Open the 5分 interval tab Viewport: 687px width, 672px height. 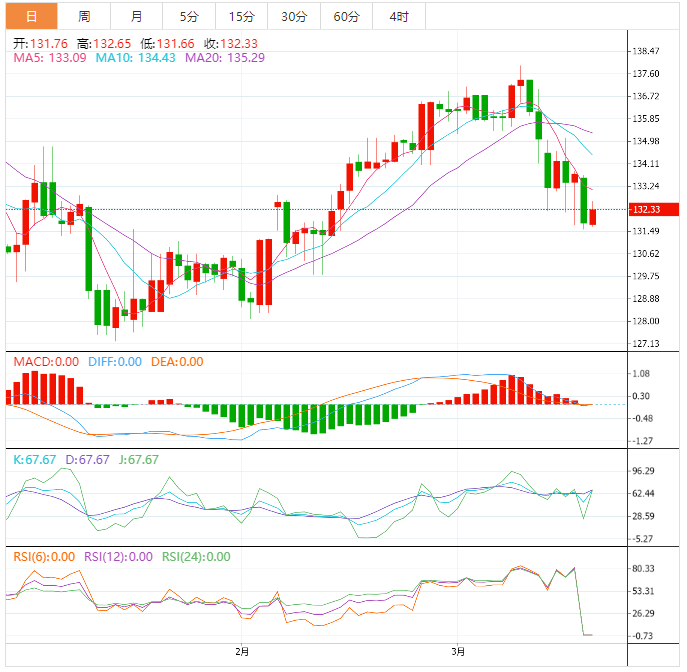[x=189, y=16]
